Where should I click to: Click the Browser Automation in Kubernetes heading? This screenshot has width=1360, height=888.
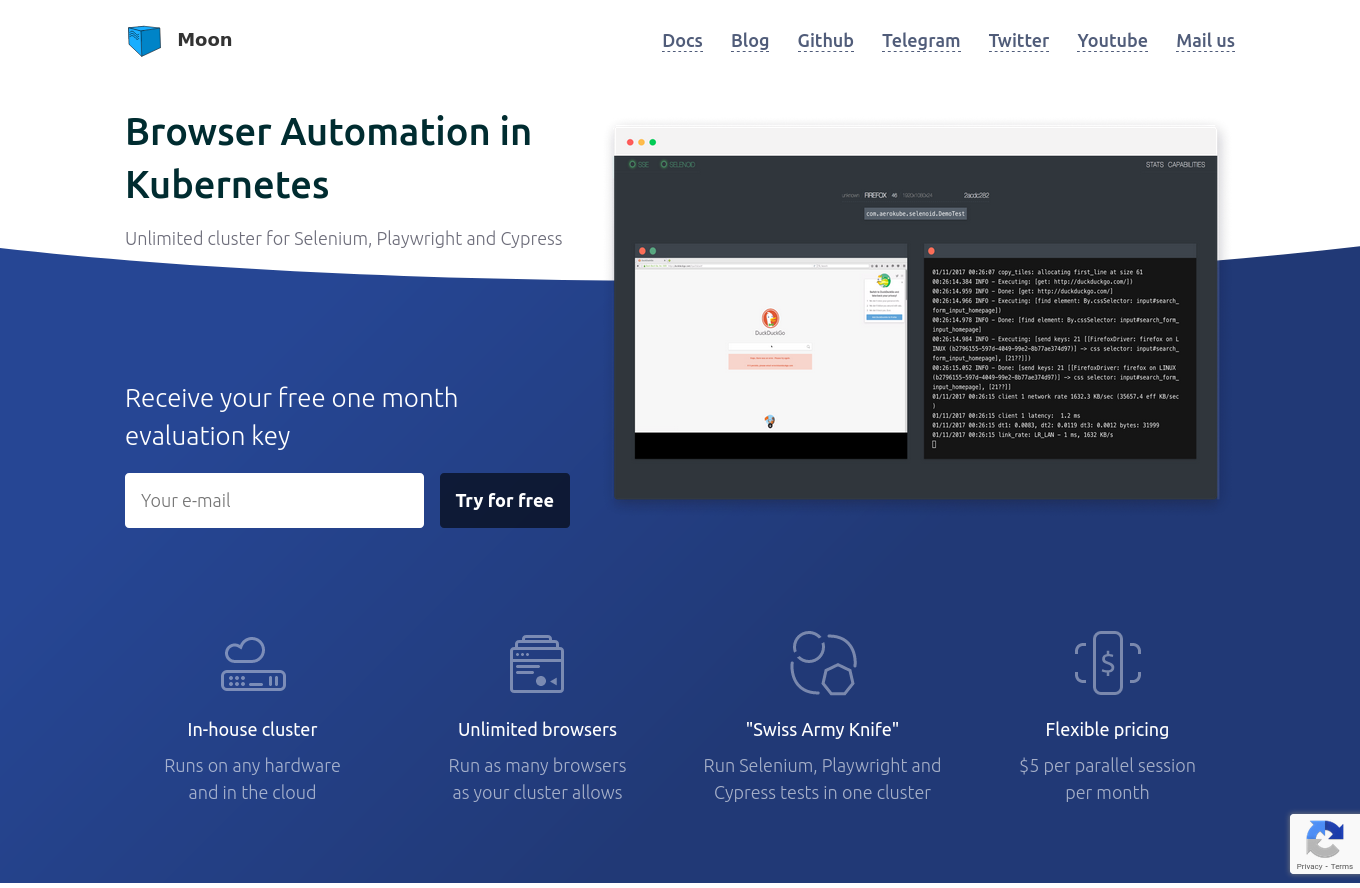coord(328,158)
